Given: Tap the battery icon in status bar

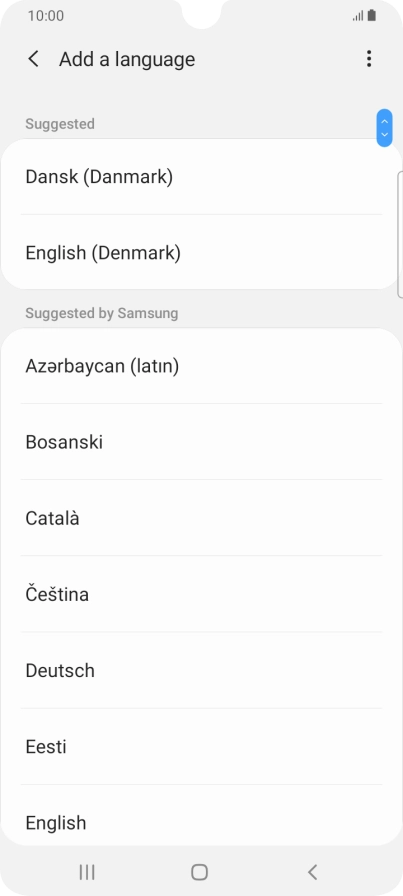Looking at the screenshot, I should coord(372,16).
